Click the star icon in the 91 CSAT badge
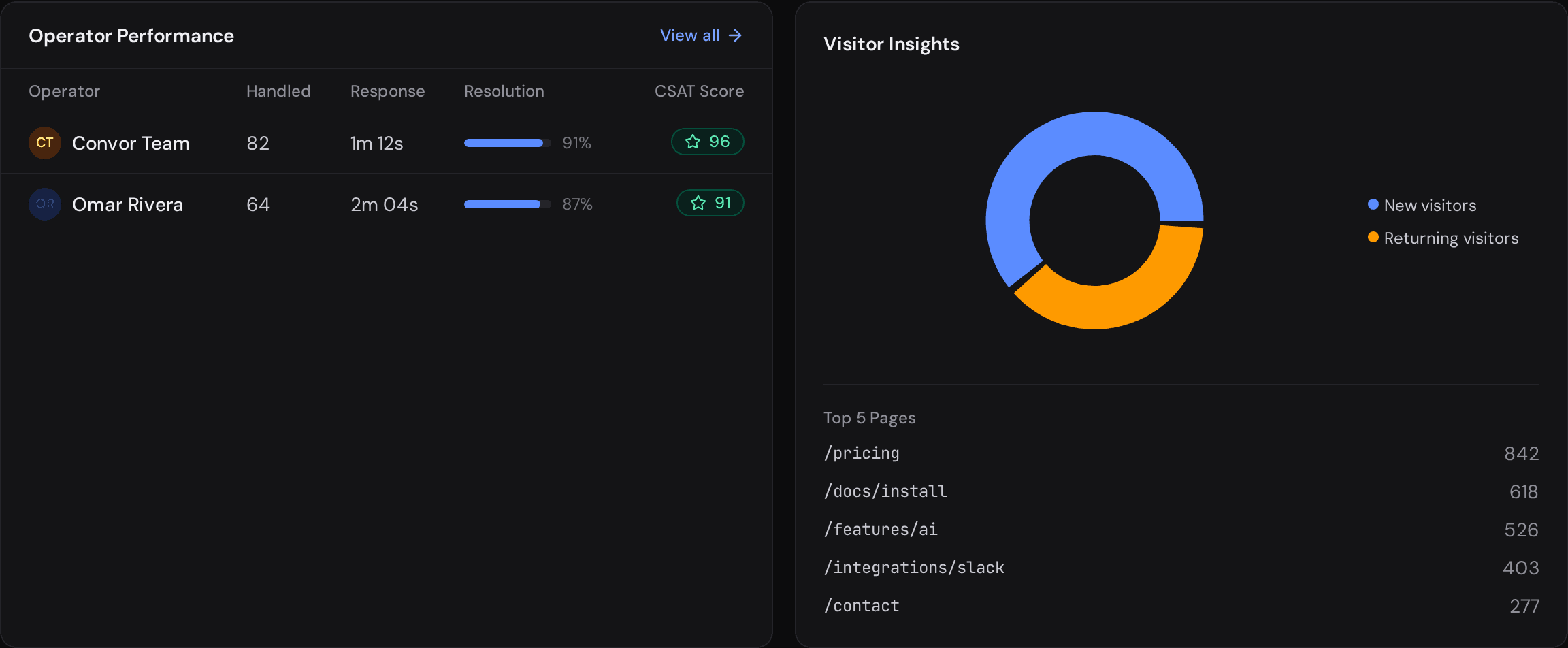 click(698, 203)
